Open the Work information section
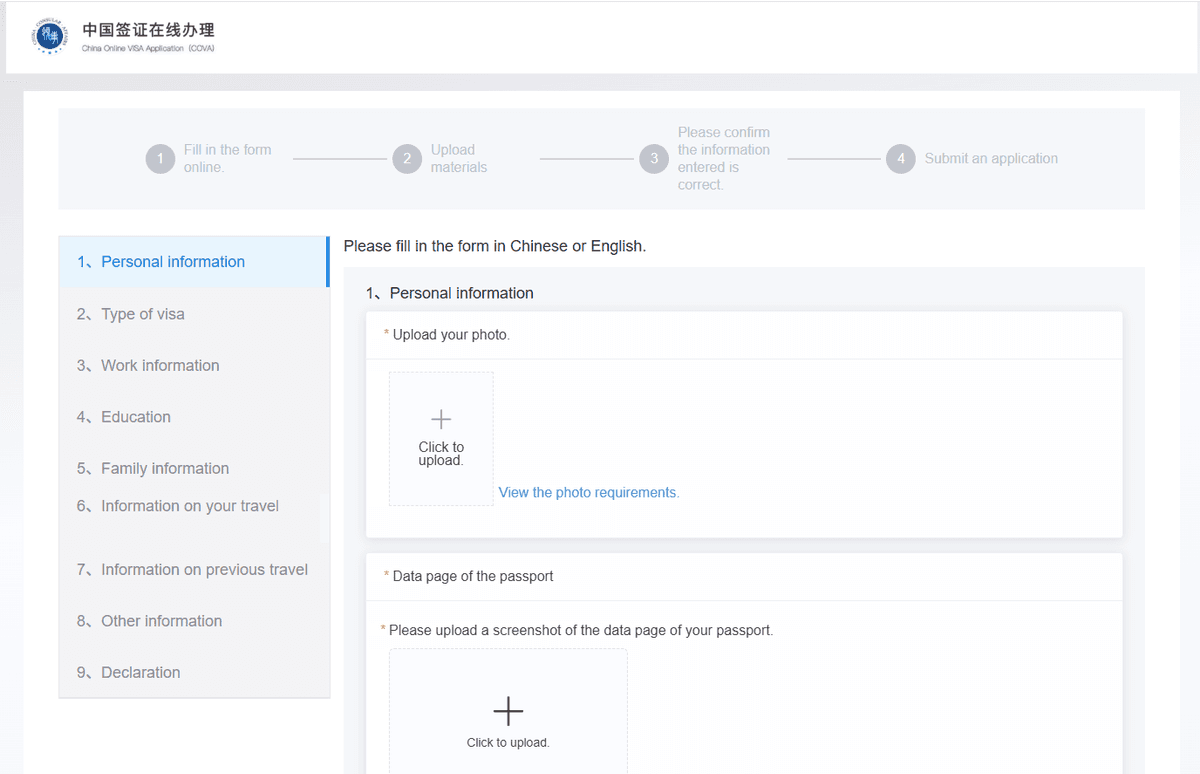 click(194, 365)
